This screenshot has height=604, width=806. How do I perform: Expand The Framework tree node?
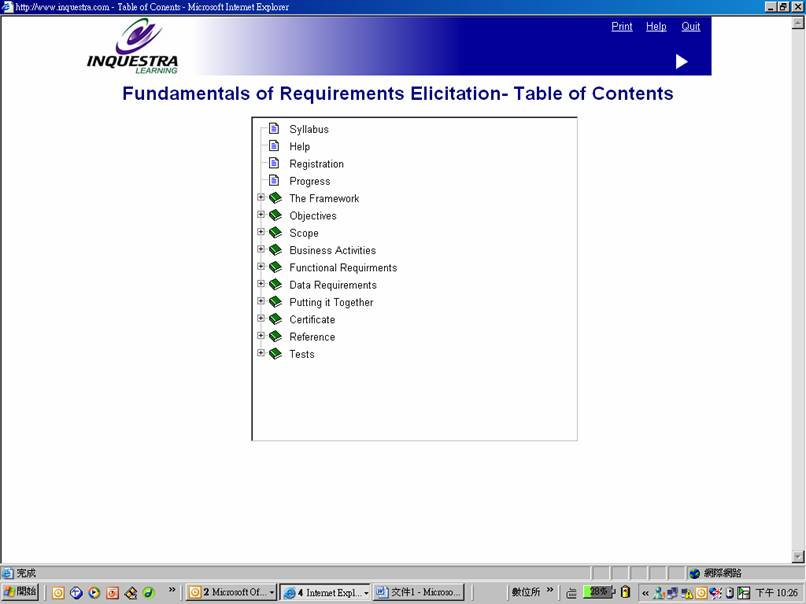click(x=261, y=198)
